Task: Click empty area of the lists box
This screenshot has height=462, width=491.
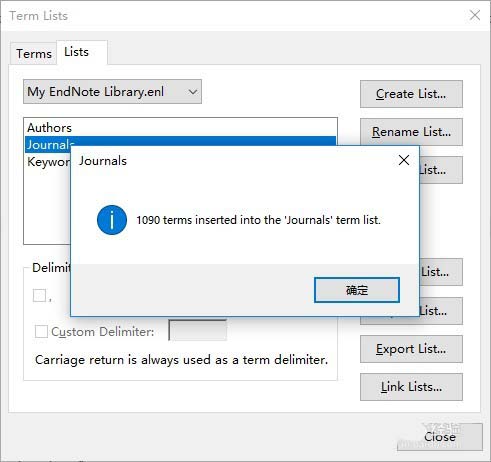Action: [x=47, y=207]
